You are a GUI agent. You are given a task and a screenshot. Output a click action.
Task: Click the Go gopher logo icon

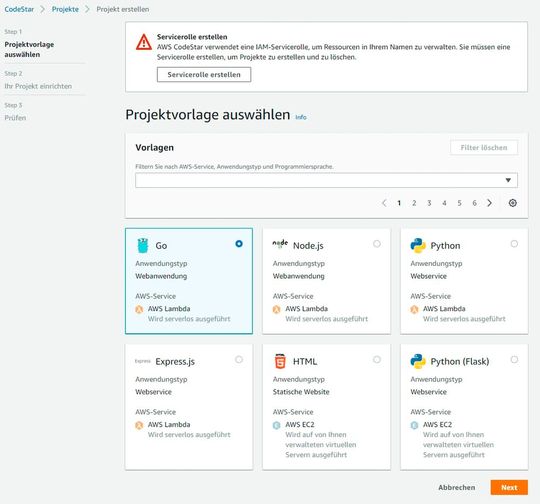[x=143, y=245]
